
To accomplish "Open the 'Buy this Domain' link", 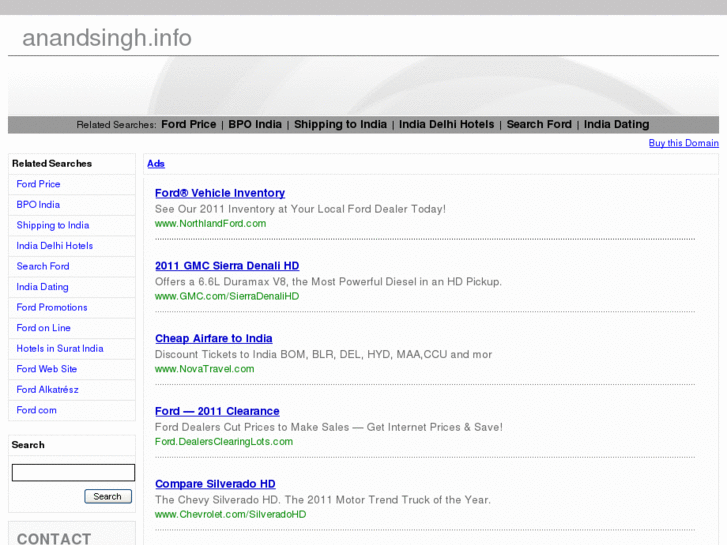I will tap(683, 143).
